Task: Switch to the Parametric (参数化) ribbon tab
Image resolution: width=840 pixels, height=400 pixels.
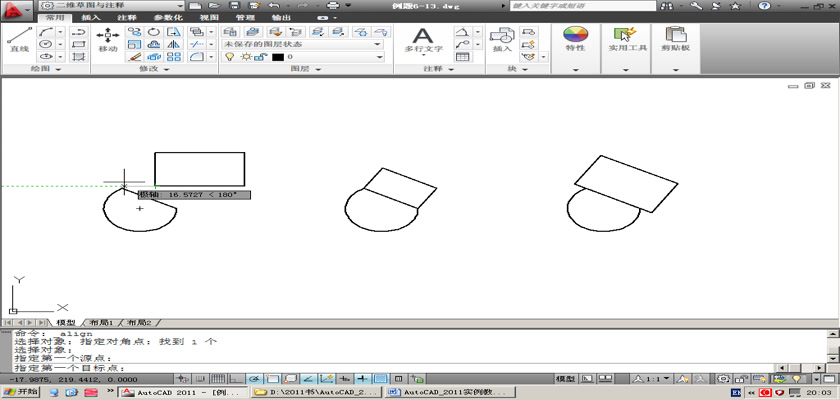Action: click(167, 18)
